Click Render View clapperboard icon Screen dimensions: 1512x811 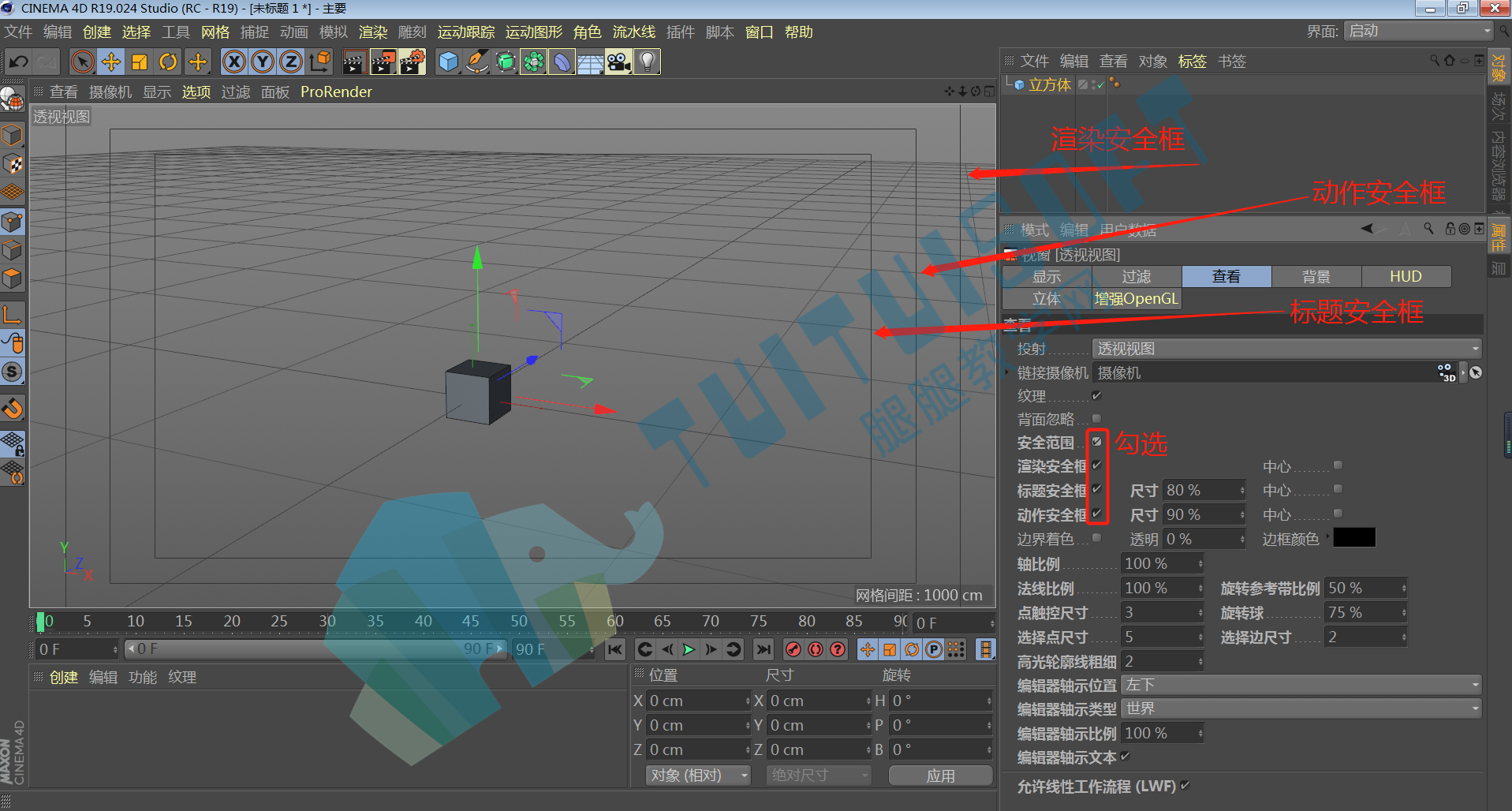(354, 62)
